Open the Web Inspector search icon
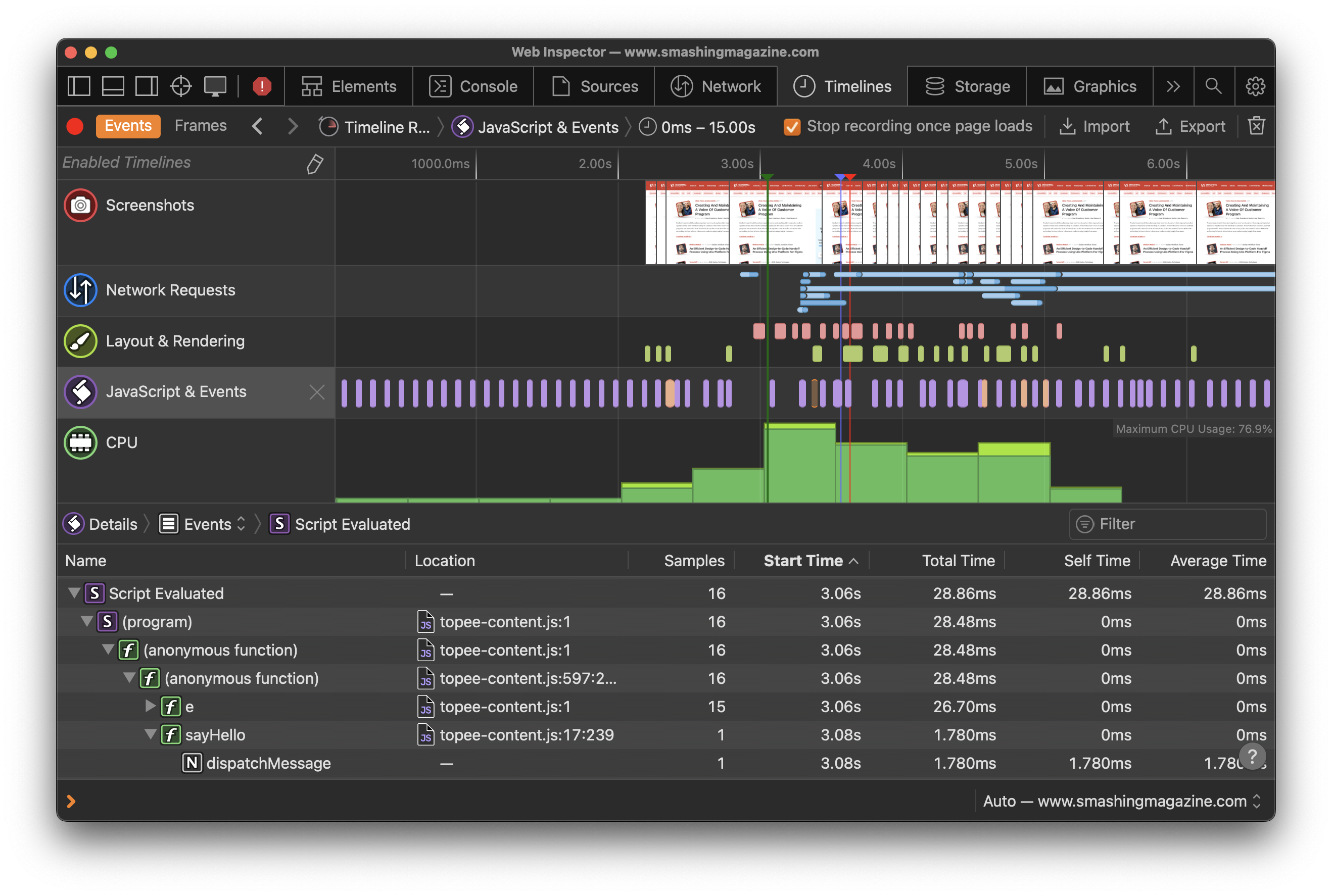The image size is (1332, 896). click(1214, 86)
